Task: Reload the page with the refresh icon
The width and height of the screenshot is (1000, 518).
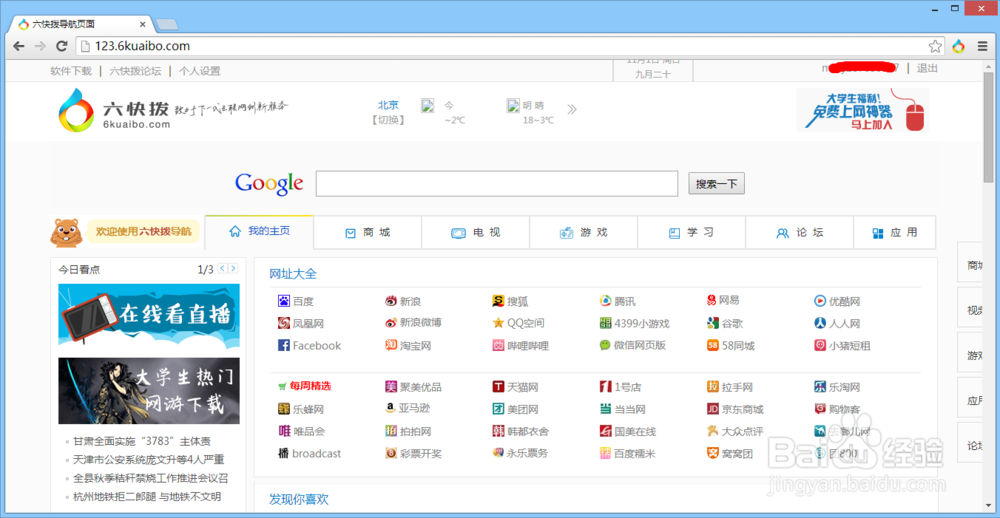Action: (x=62, y=46)
